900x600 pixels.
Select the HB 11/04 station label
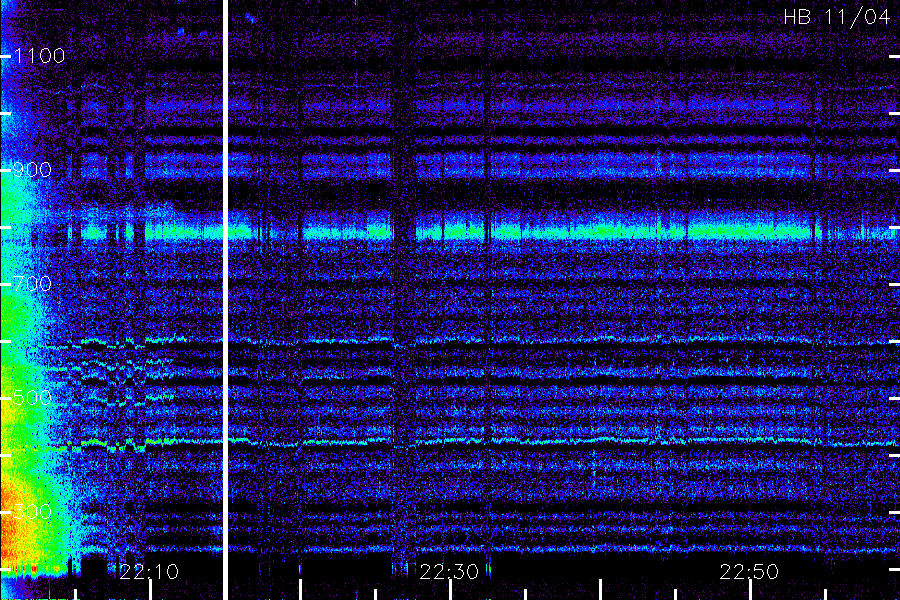tap(836, 17)
